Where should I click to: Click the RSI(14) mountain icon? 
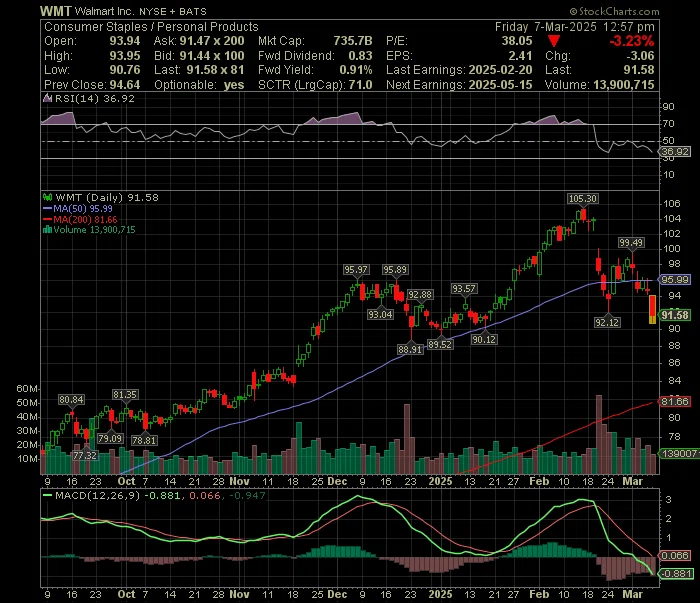pos(47,98)
